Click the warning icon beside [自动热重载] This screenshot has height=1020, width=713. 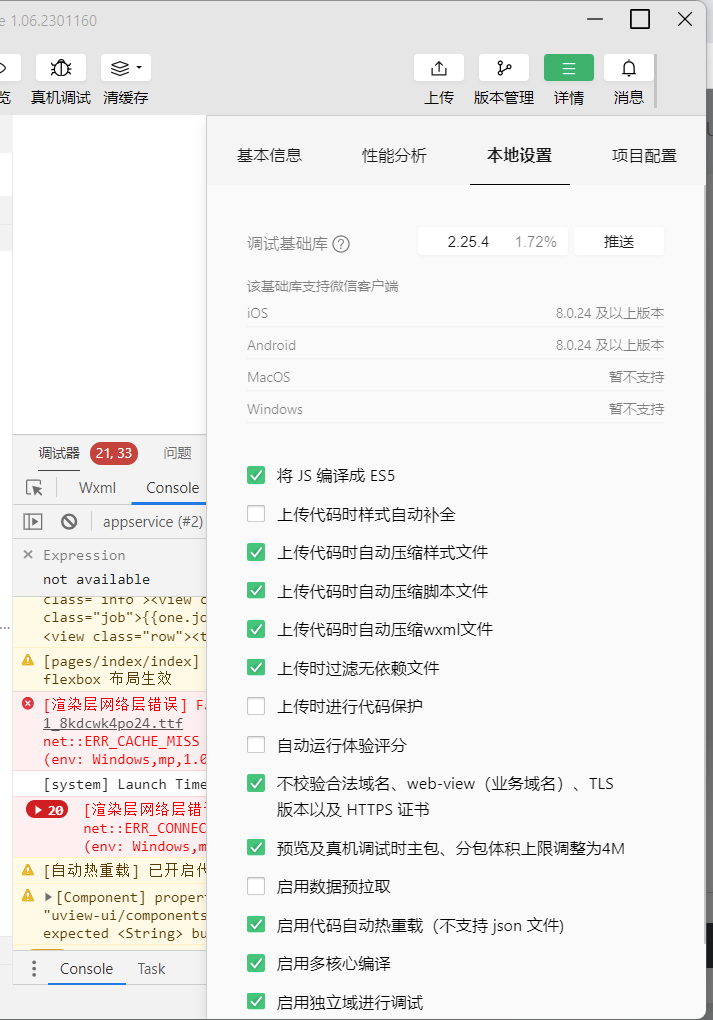coord(28,870)
